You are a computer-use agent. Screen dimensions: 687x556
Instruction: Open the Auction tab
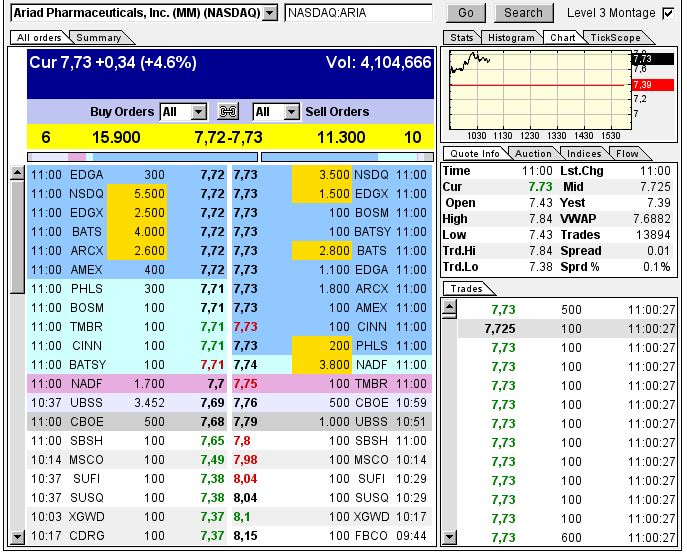click(x=533, y=154)
